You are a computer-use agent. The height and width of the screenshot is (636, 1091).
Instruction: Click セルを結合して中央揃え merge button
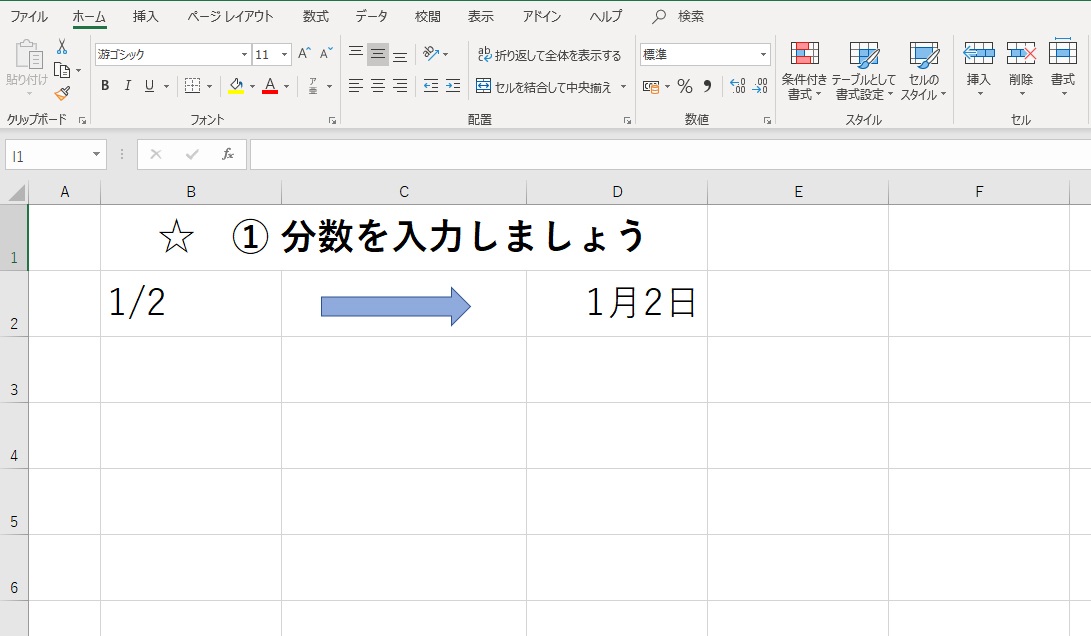[x=548, y=87]
